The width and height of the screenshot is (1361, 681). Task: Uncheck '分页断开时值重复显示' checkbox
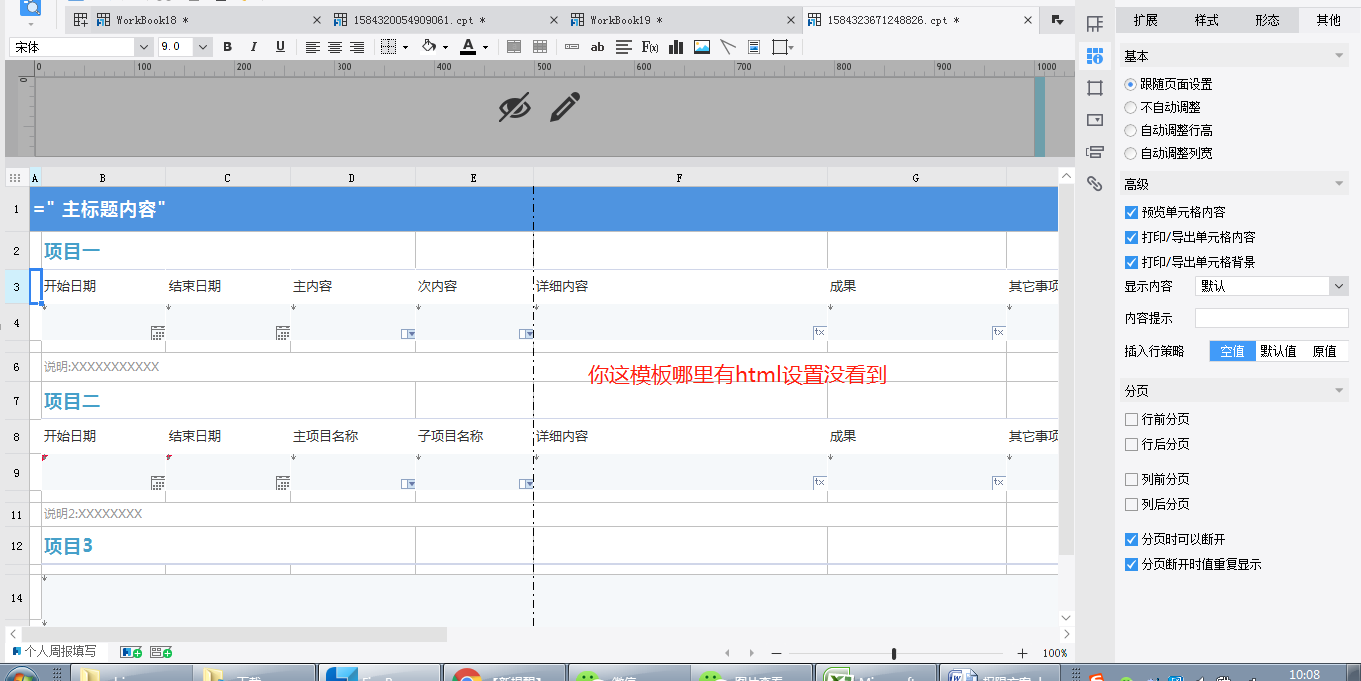(1131, 565)
